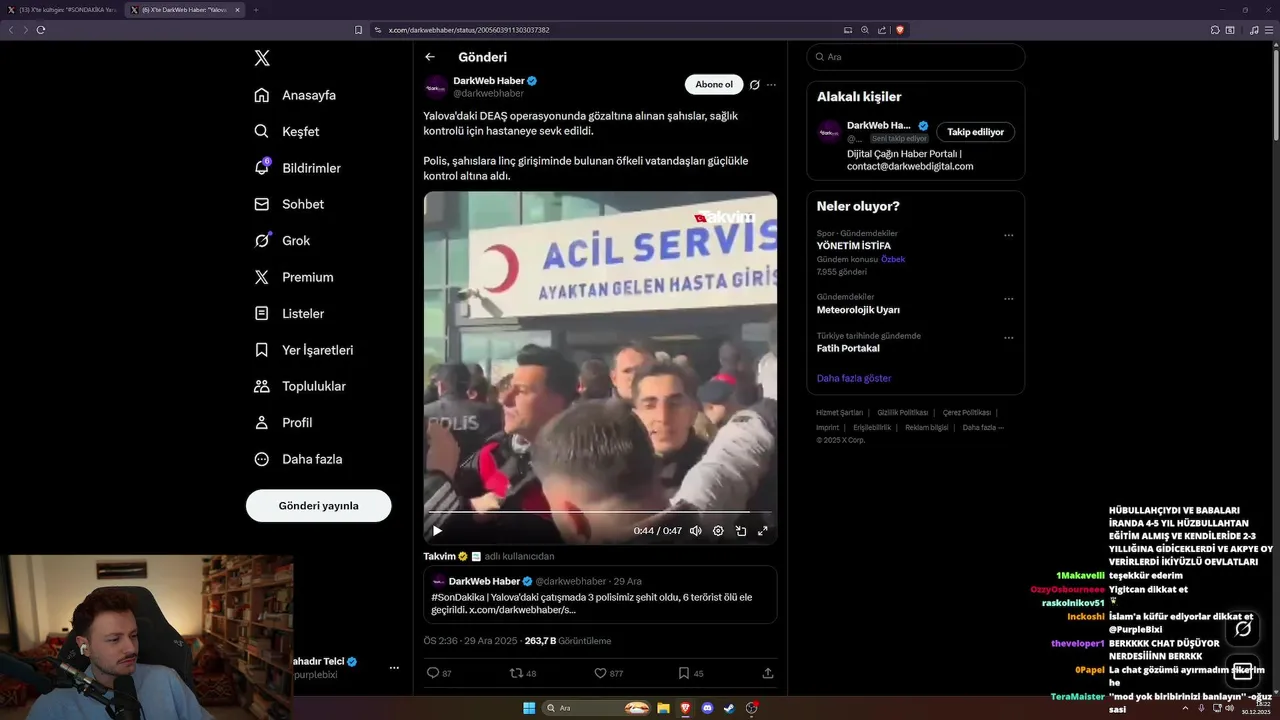Open Topluluklar communities
This screenshot has width=1280, height=720.
pyautogui.click(x=300, y=386)
